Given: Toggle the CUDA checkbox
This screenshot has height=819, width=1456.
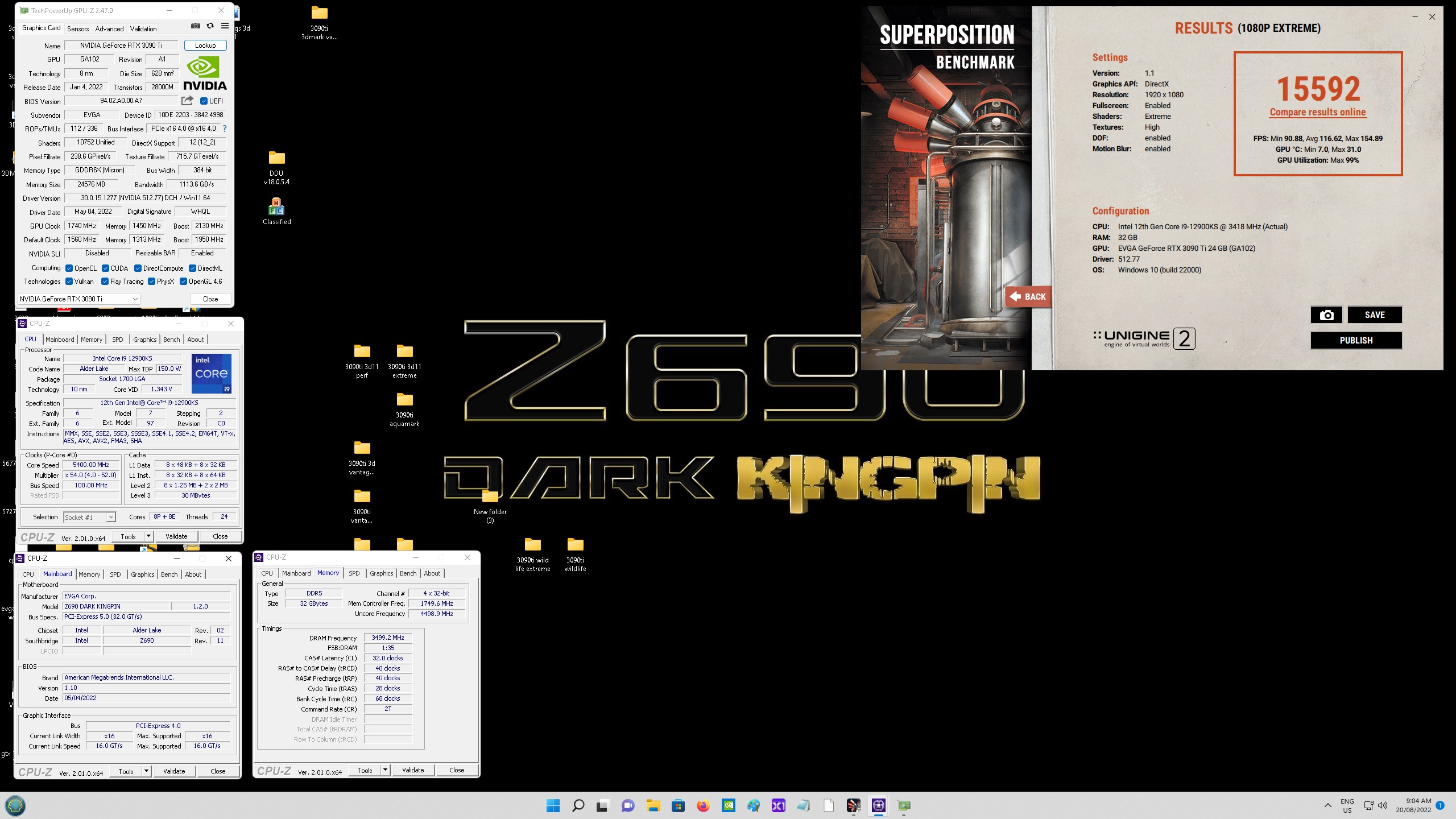Looking at the screenshot, I should 105,268.
